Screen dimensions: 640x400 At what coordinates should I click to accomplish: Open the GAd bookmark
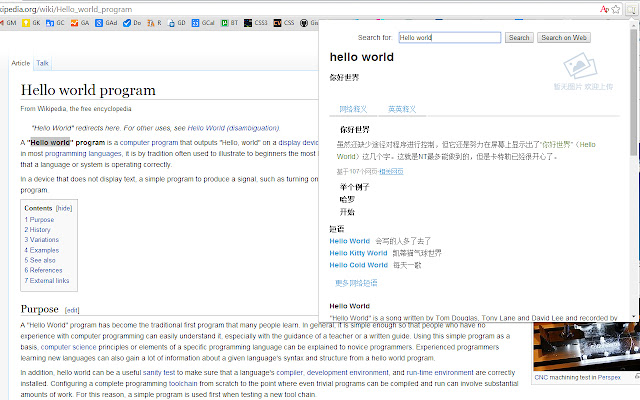click(x=106, y=23)
